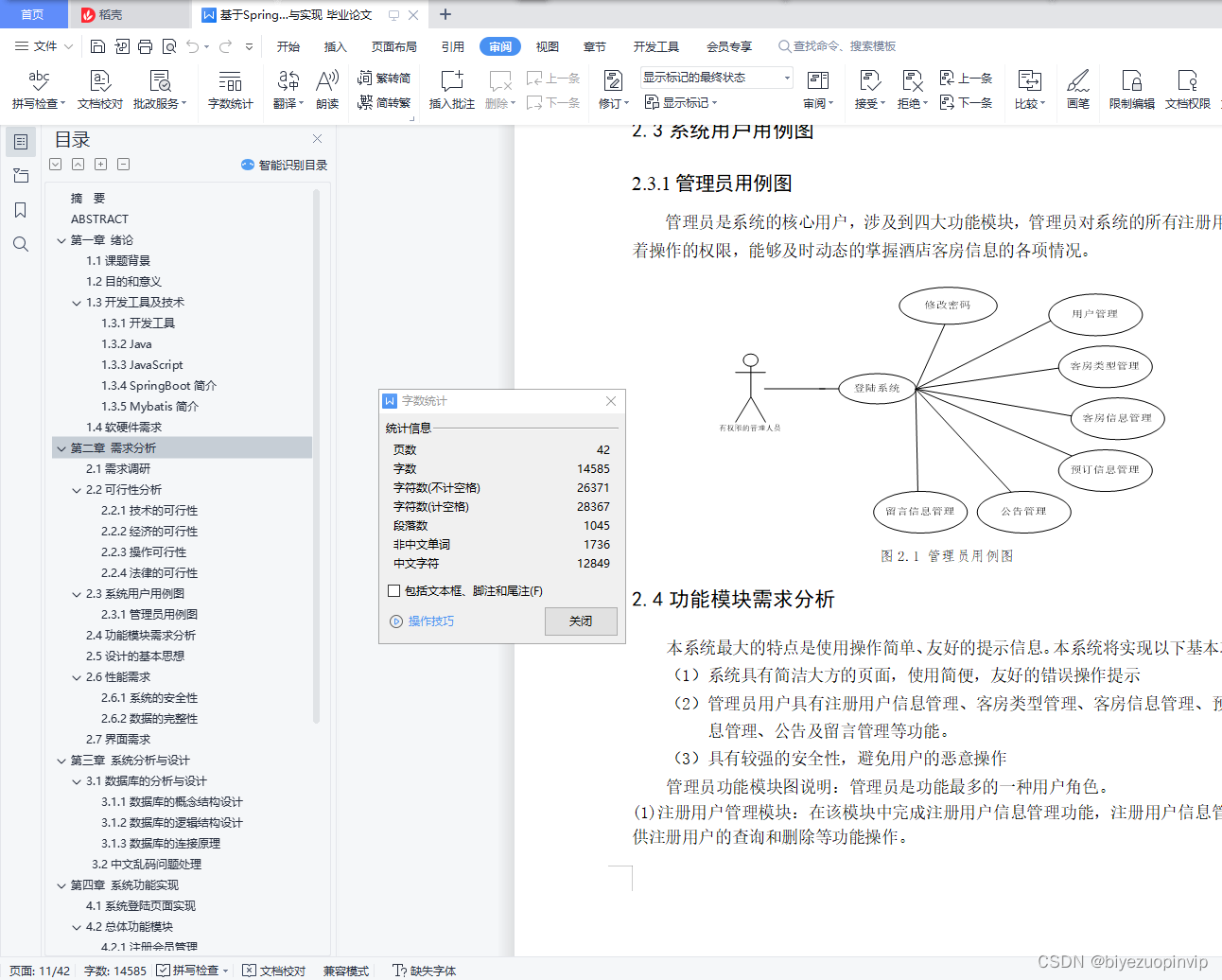Switch to the 插入 ribbon tab

click(x=335, y=44)
